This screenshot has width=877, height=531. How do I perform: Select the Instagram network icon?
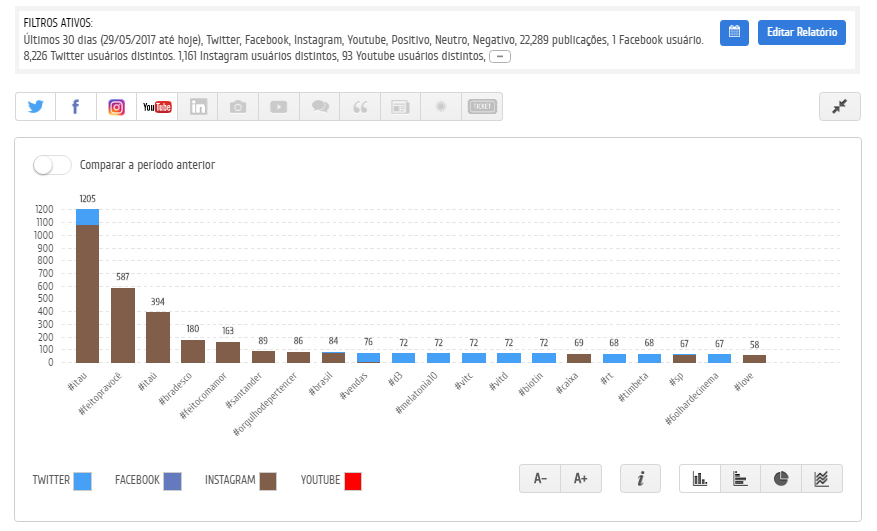point(116,106)
